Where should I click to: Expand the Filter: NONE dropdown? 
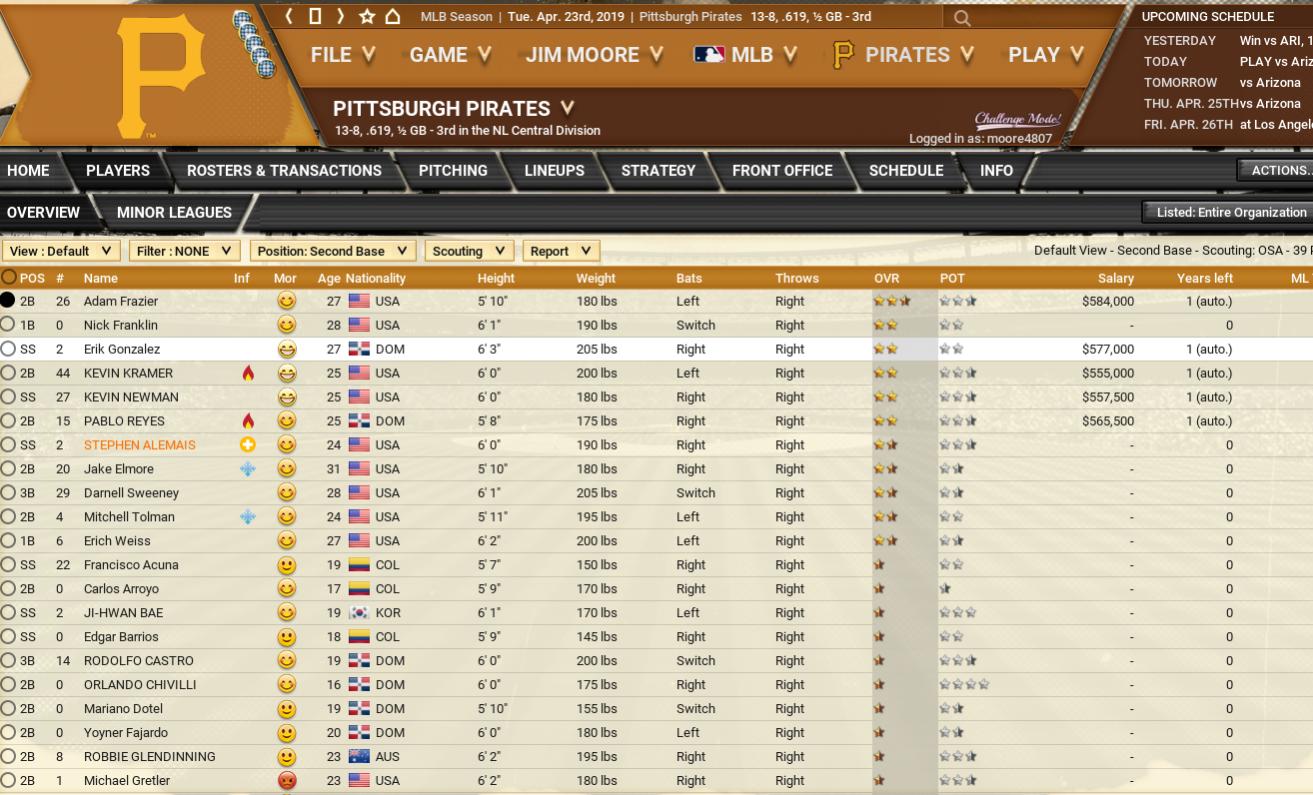click(x=184, y=251)
